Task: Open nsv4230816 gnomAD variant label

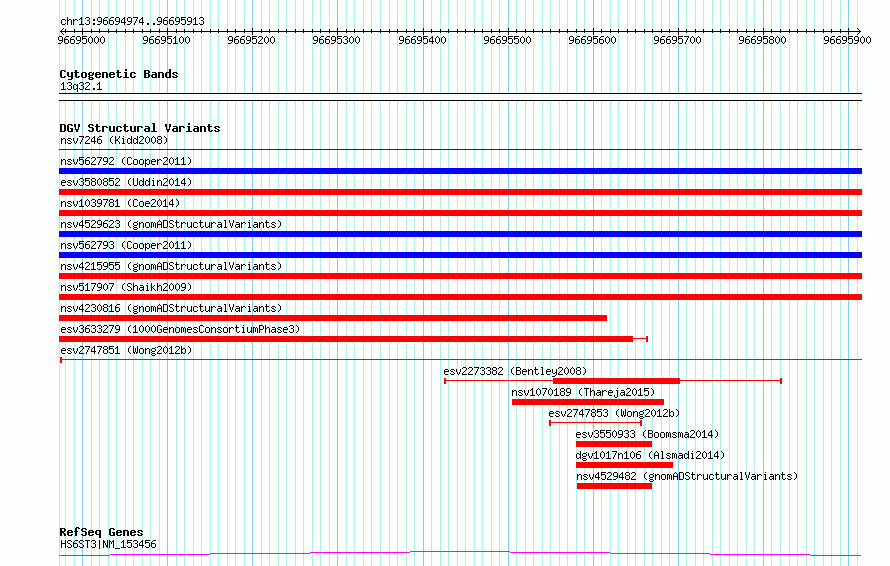Action: pyautogui.click(x=171, y=308)
